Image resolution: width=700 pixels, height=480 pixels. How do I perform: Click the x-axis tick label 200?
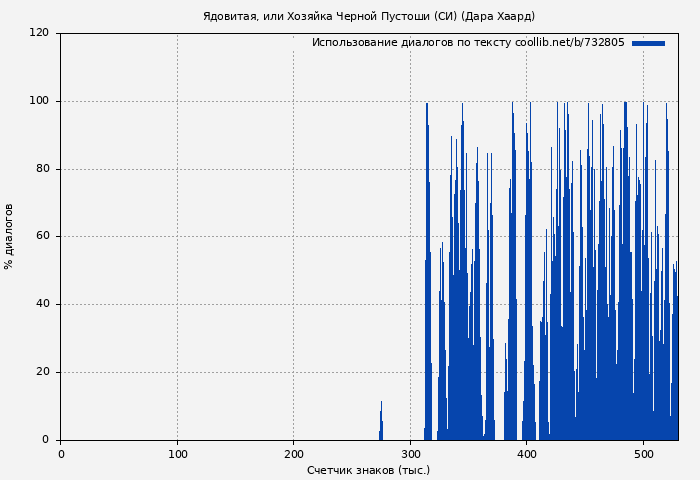(293, 453)
